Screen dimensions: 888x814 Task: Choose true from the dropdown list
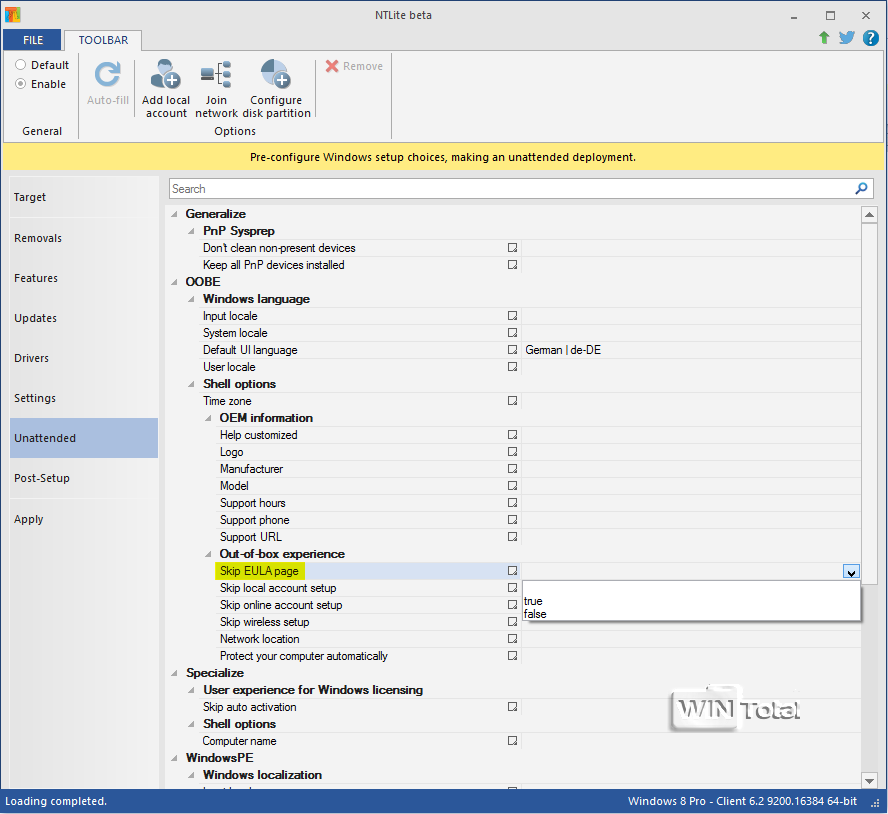pyautogui.click(x=533, y=601)
